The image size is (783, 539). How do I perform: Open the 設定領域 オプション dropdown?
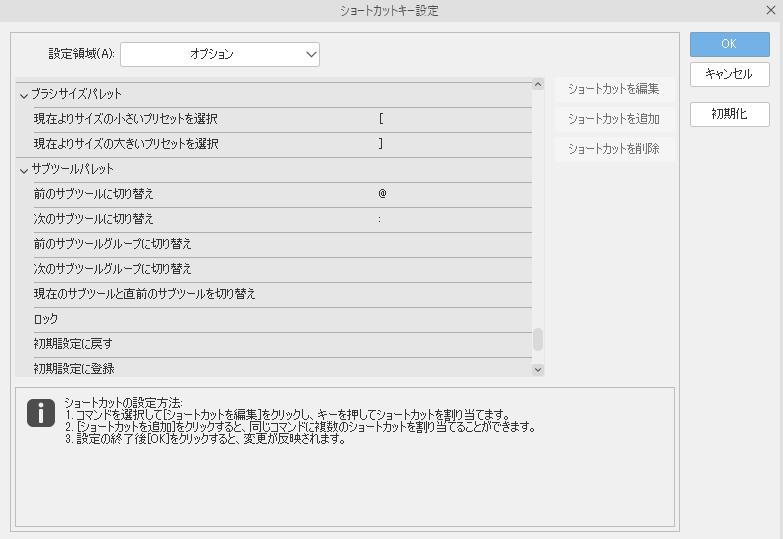coord(220,54)
